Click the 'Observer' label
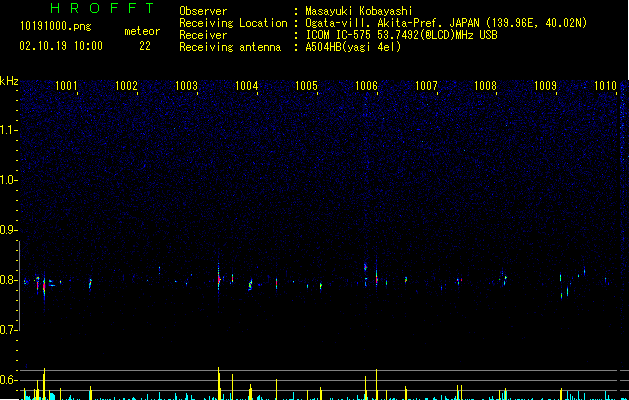This screenshot has height=400, width=629. pos(203,11)
